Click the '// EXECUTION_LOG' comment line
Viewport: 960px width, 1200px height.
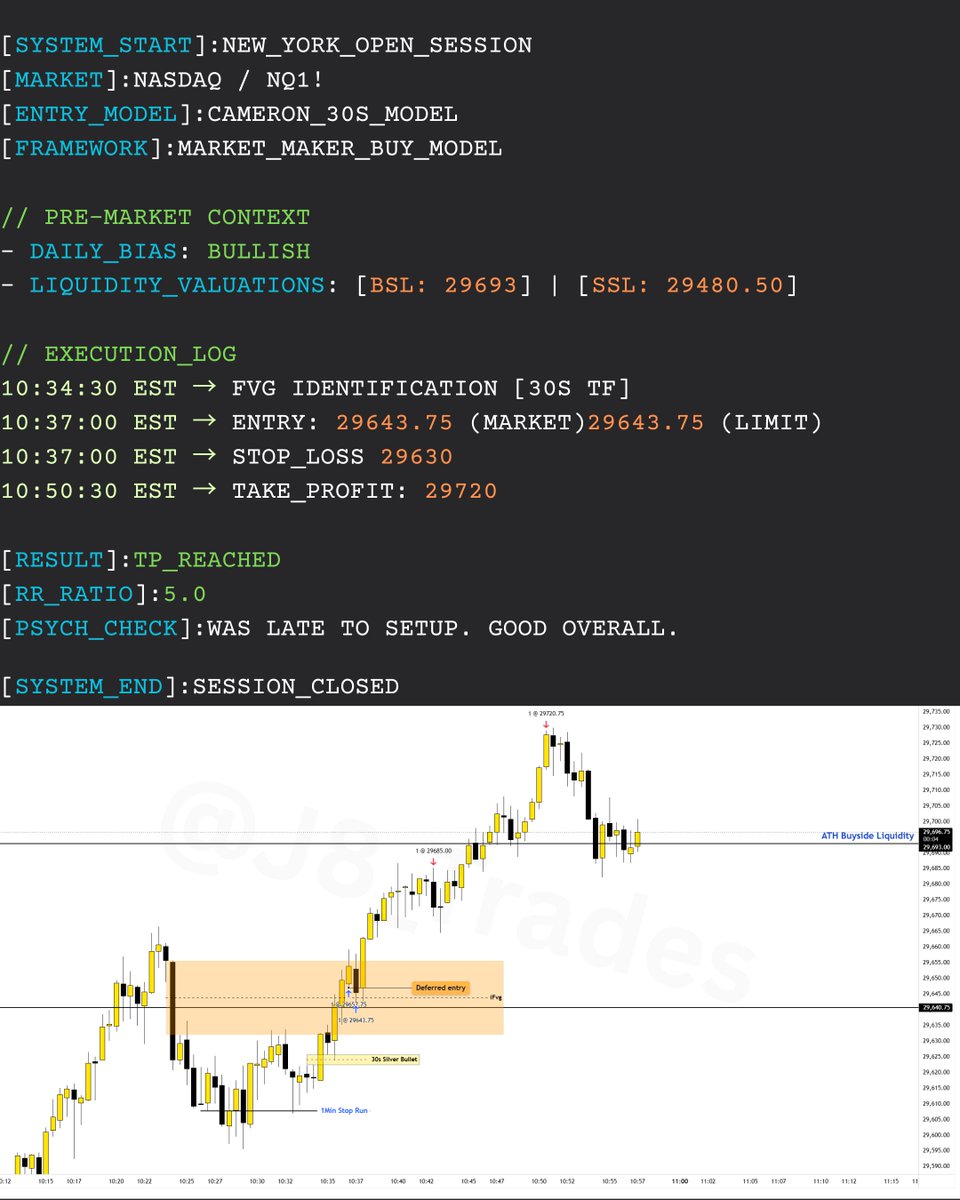(x=120, y=354)
